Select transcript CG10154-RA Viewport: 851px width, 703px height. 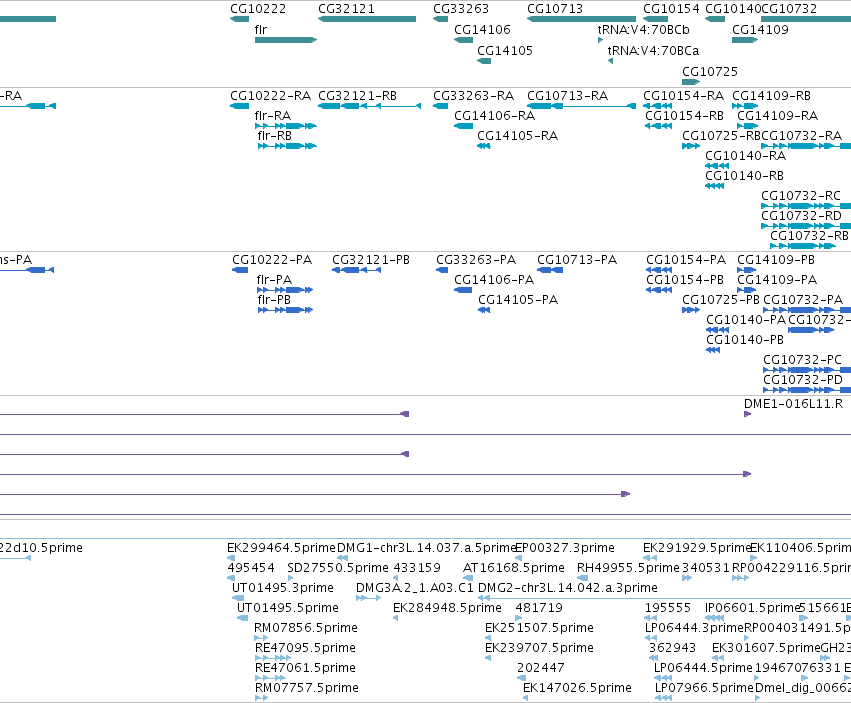[x=658, y=106]
